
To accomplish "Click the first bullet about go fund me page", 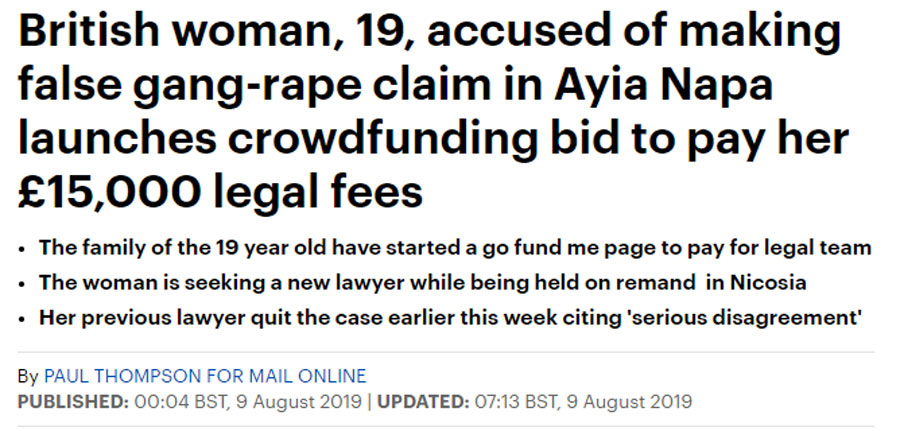I will (x=455, y=248).
